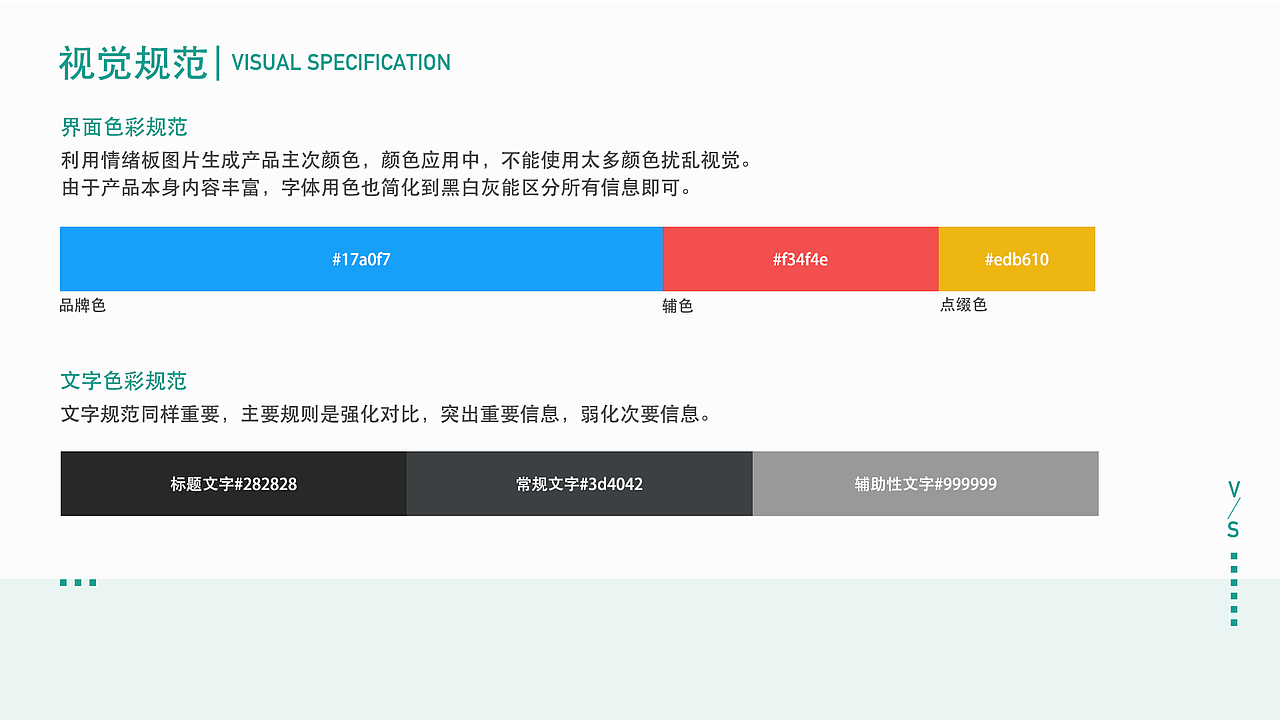Click the 界面色彩规范 section heading
The height and width of the screenshot is (720, 1280).
coord(124,127)
